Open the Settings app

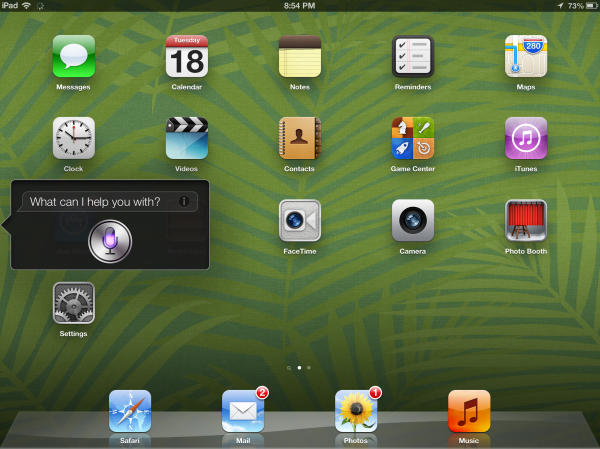73,303
